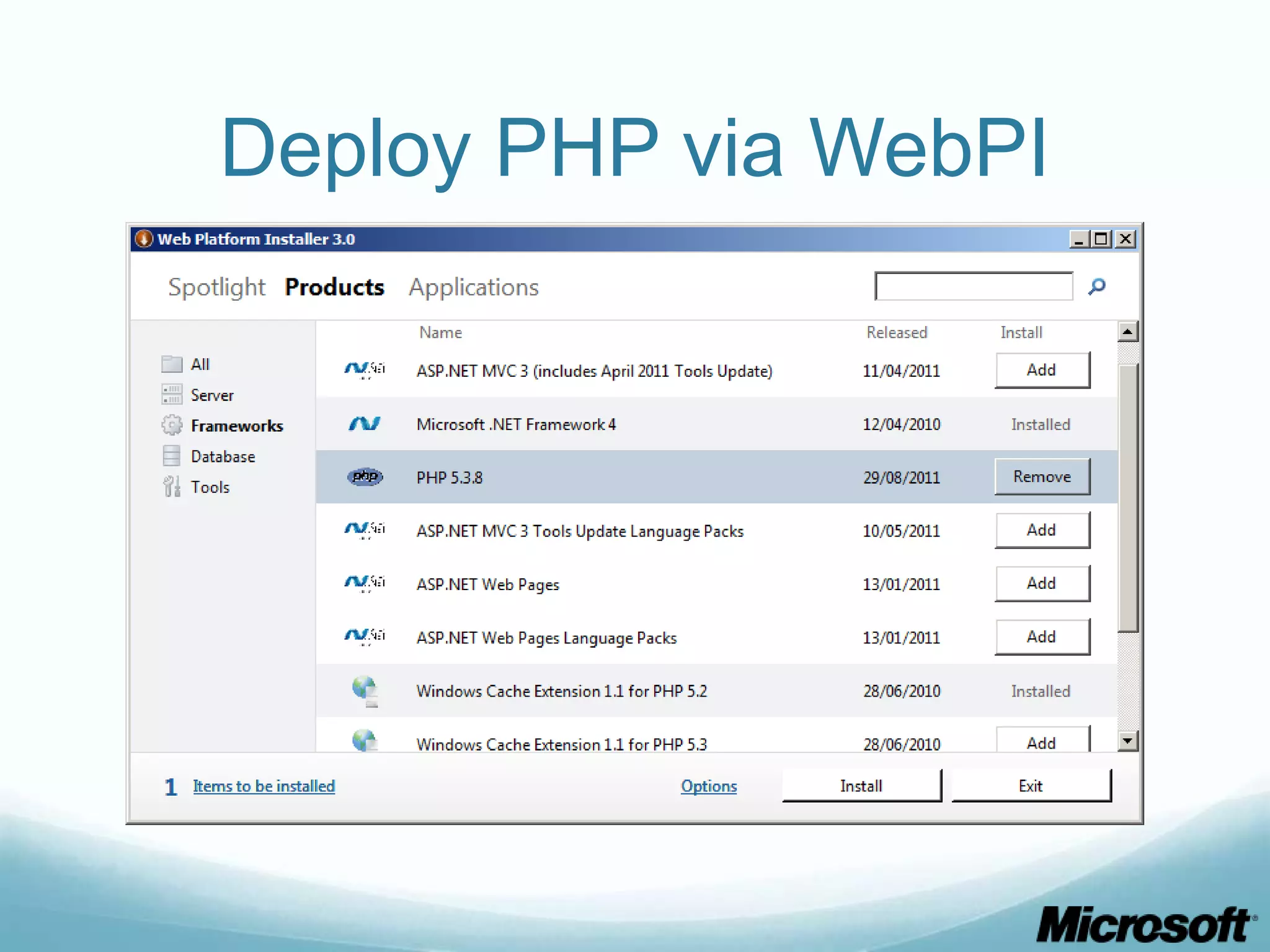Remove PHP 5.3.8 from install list
The width and height of the screenshot is (1270, 952).
(x=1042, y=477)
